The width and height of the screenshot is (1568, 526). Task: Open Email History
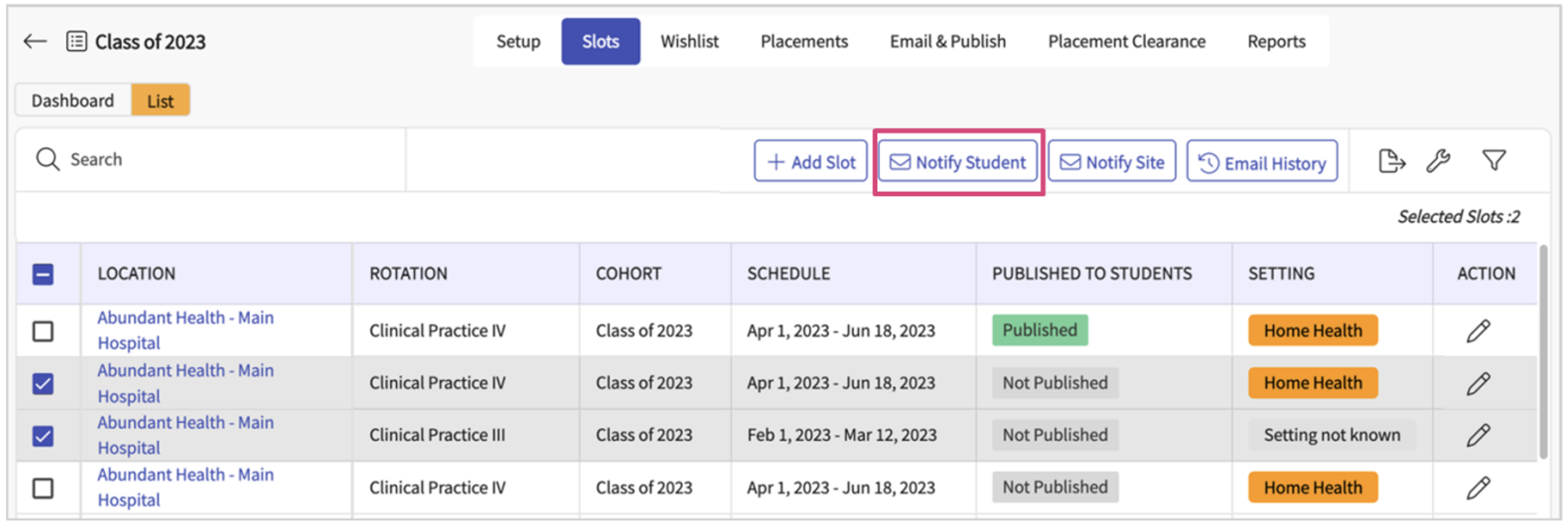pyautogui.click(x=1261, y=163)
